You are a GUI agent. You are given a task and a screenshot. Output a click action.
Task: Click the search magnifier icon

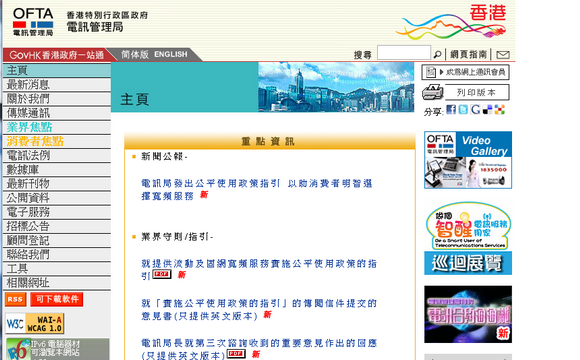coord(438,54)
